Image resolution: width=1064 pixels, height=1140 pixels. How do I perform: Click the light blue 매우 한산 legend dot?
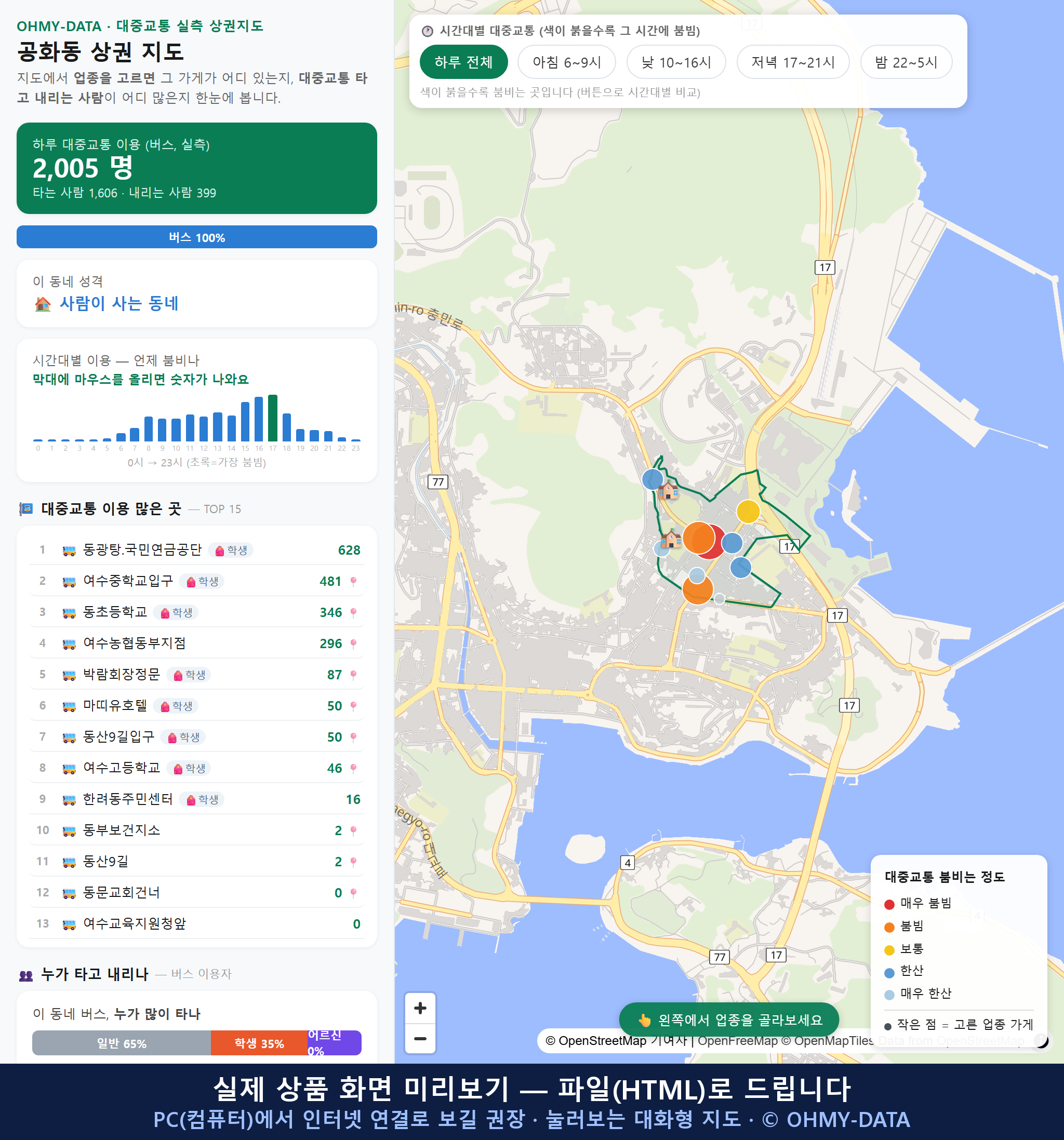coord(889,995)
